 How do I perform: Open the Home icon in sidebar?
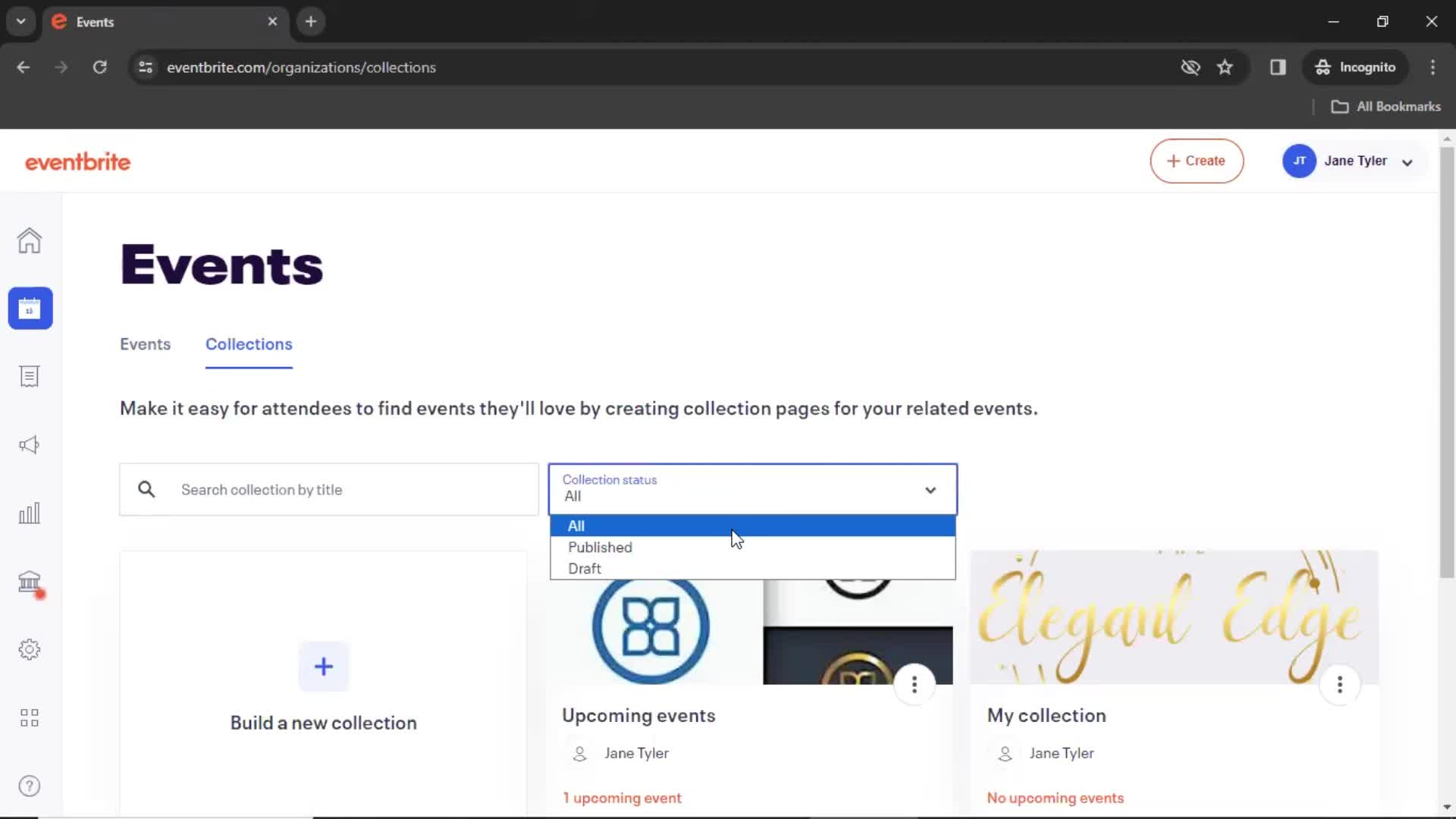(x=30, y=240)
